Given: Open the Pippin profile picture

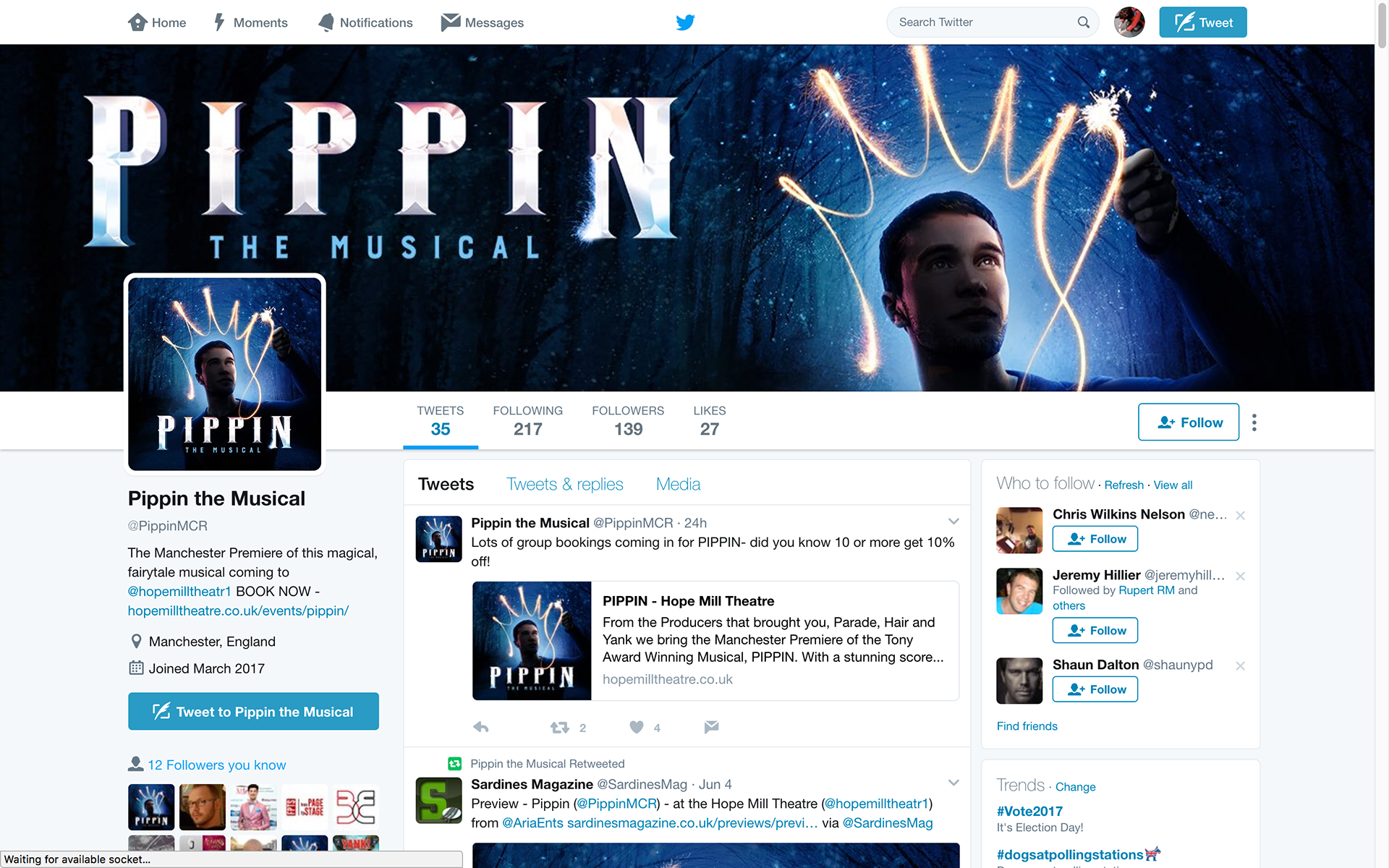Looking at the screenshot, I should 225,374.
